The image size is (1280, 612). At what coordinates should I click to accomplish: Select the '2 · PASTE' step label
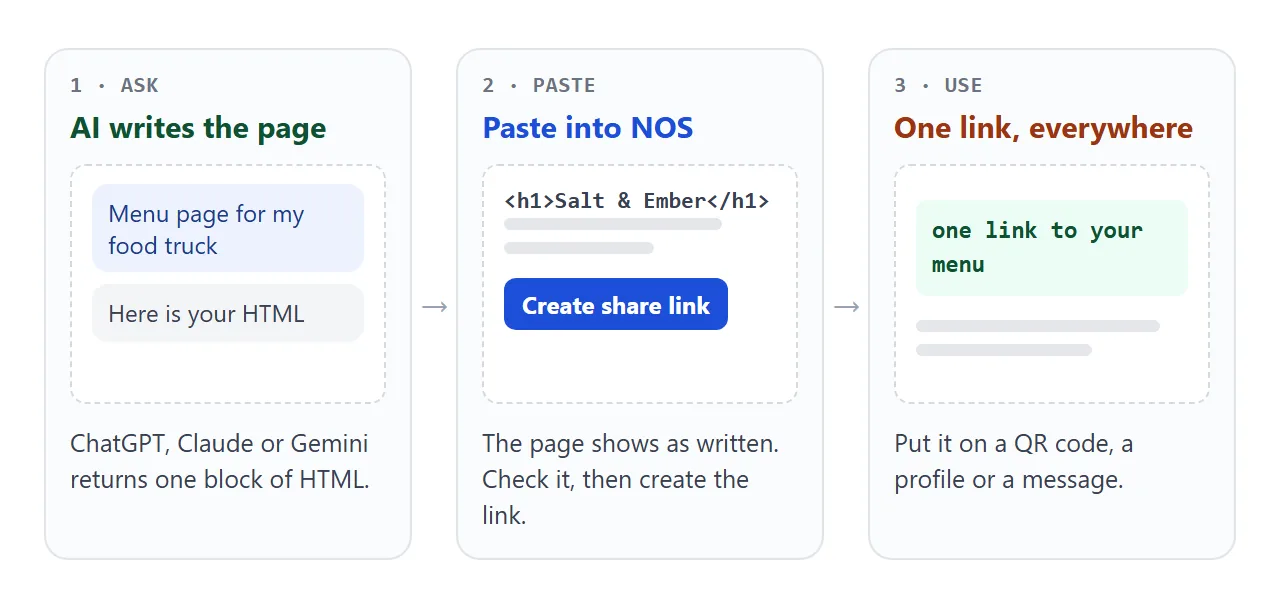point(539,85)
